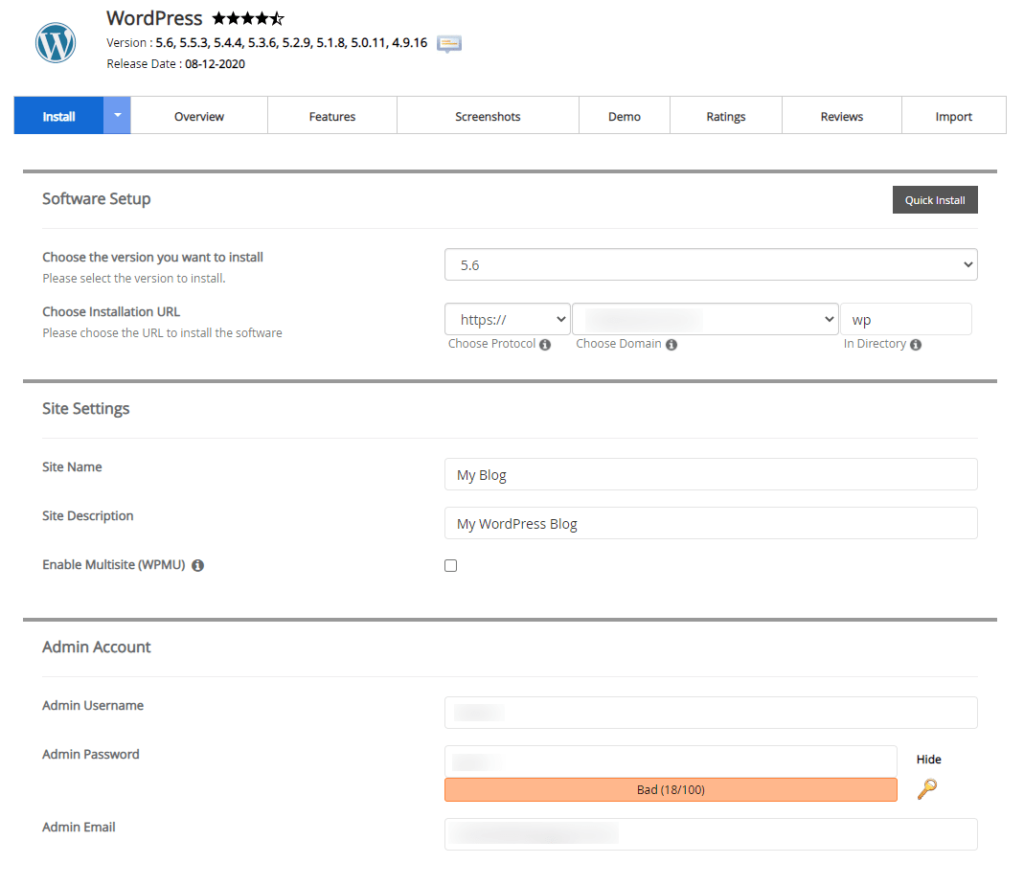Click the key icon to generate password
1024x886 pixels.
(x=927, y=789)
